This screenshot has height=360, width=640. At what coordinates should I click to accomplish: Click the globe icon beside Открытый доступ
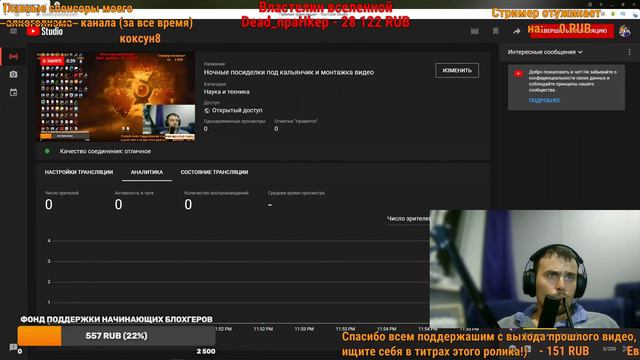[207, 111]
